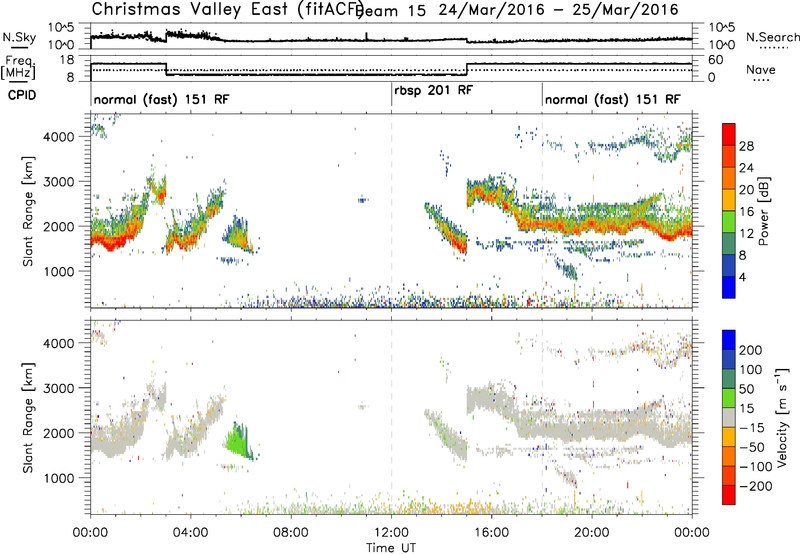Viewport: 800px width, 554px height.
Task: Click the power panel 'Slant Range [km]' label
Action: pos(28,211)
